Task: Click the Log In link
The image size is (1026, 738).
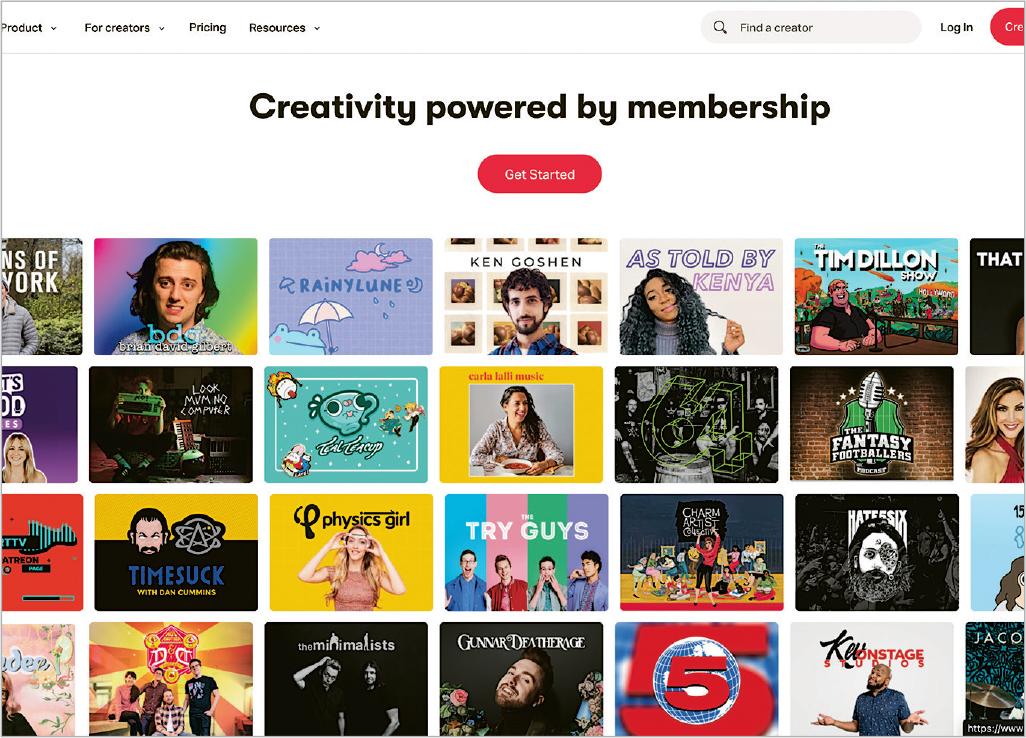Action: 956,27
